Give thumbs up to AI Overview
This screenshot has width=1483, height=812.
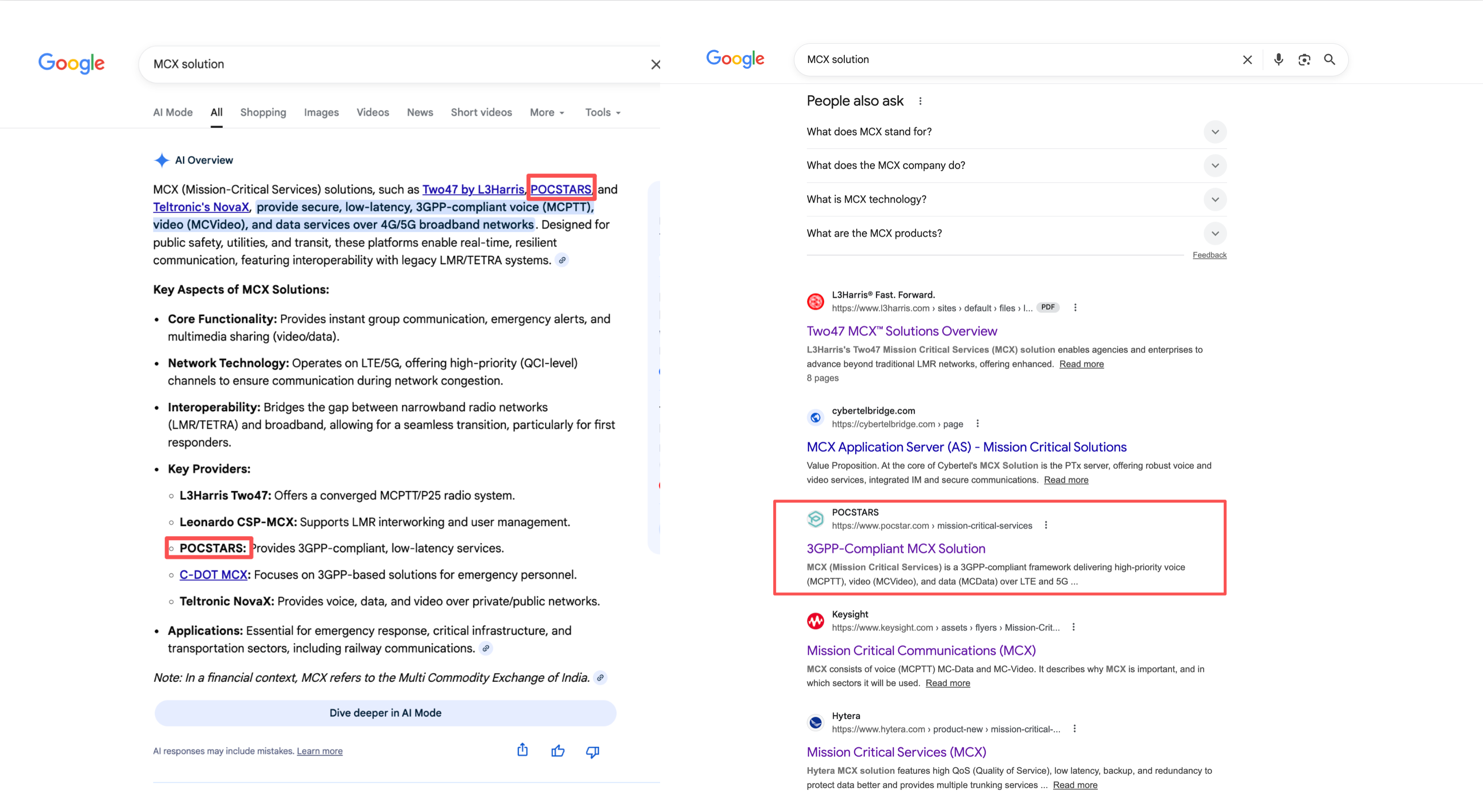tap(557, 751)
